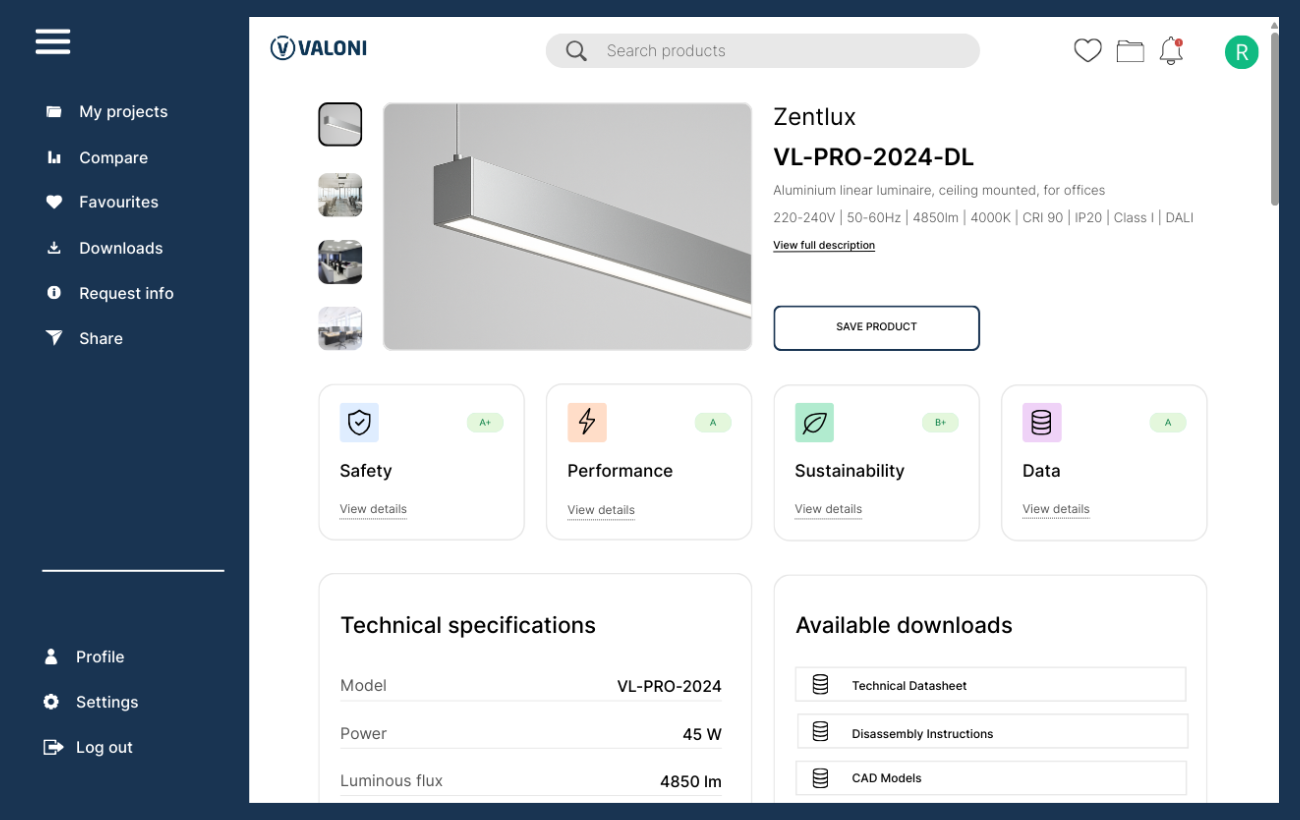Click the search magnifier icon
Screen dimensions: 1300x820
coord(576,51)
